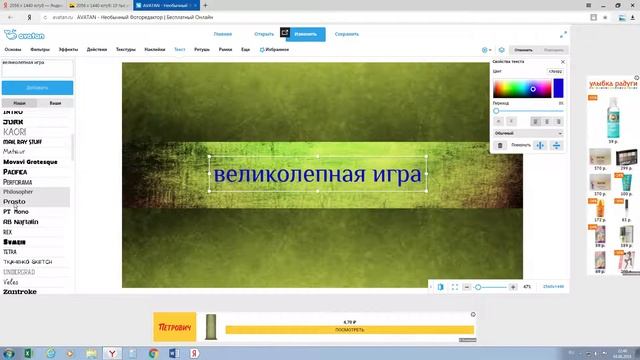Open the Обычный blend mode dropdown
Image resolution: width=640 pixels, height=360 pixels.
(x=528, y=133)
